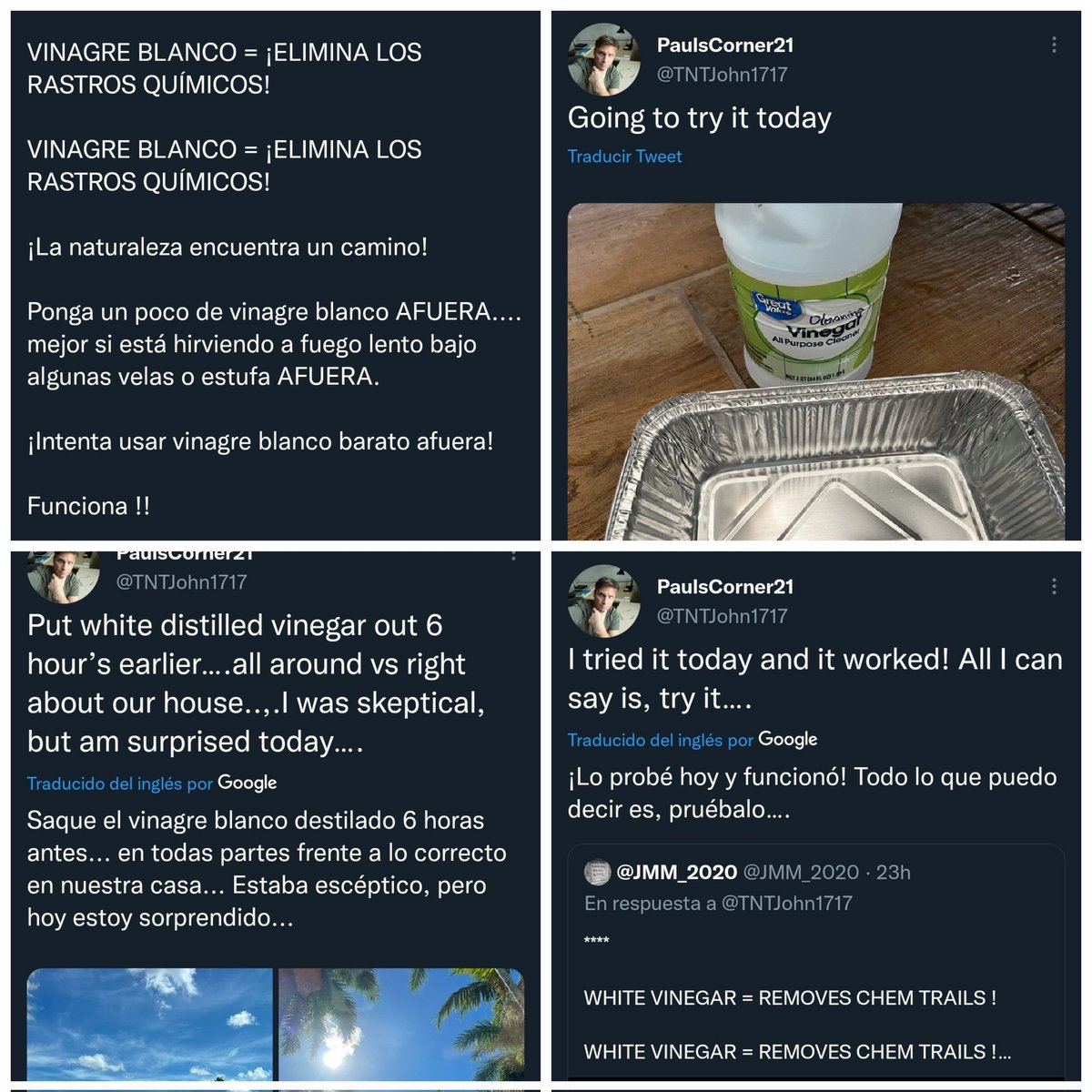The width and height of the screenshot is (1092, 1092).
Task: Open @TNTJohn1717 handle in top-right tweet
Action: coord(723,75)
